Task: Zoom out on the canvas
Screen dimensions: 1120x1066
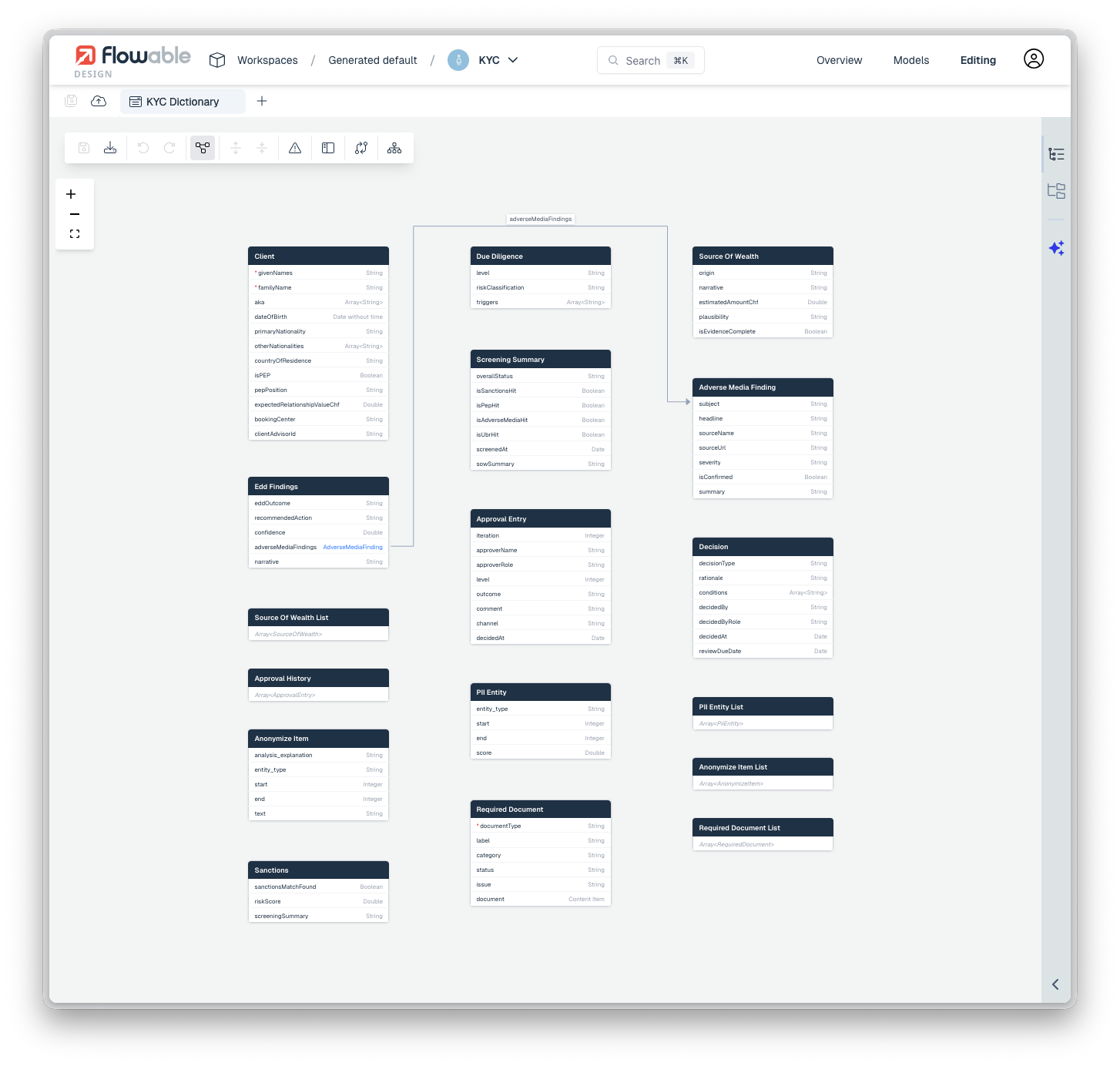Action: [75, 214]
